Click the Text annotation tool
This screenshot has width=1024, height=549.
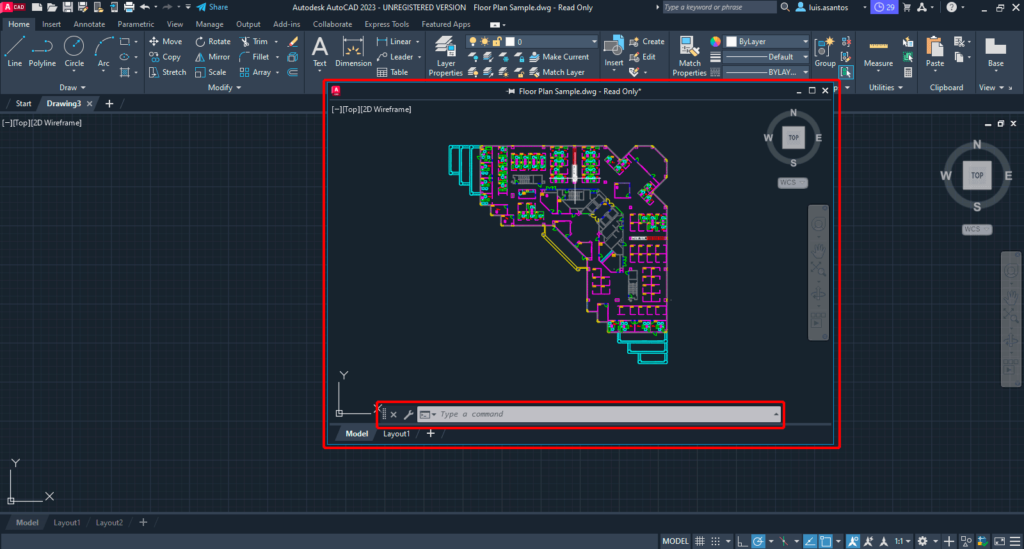[x=319, y=52]
